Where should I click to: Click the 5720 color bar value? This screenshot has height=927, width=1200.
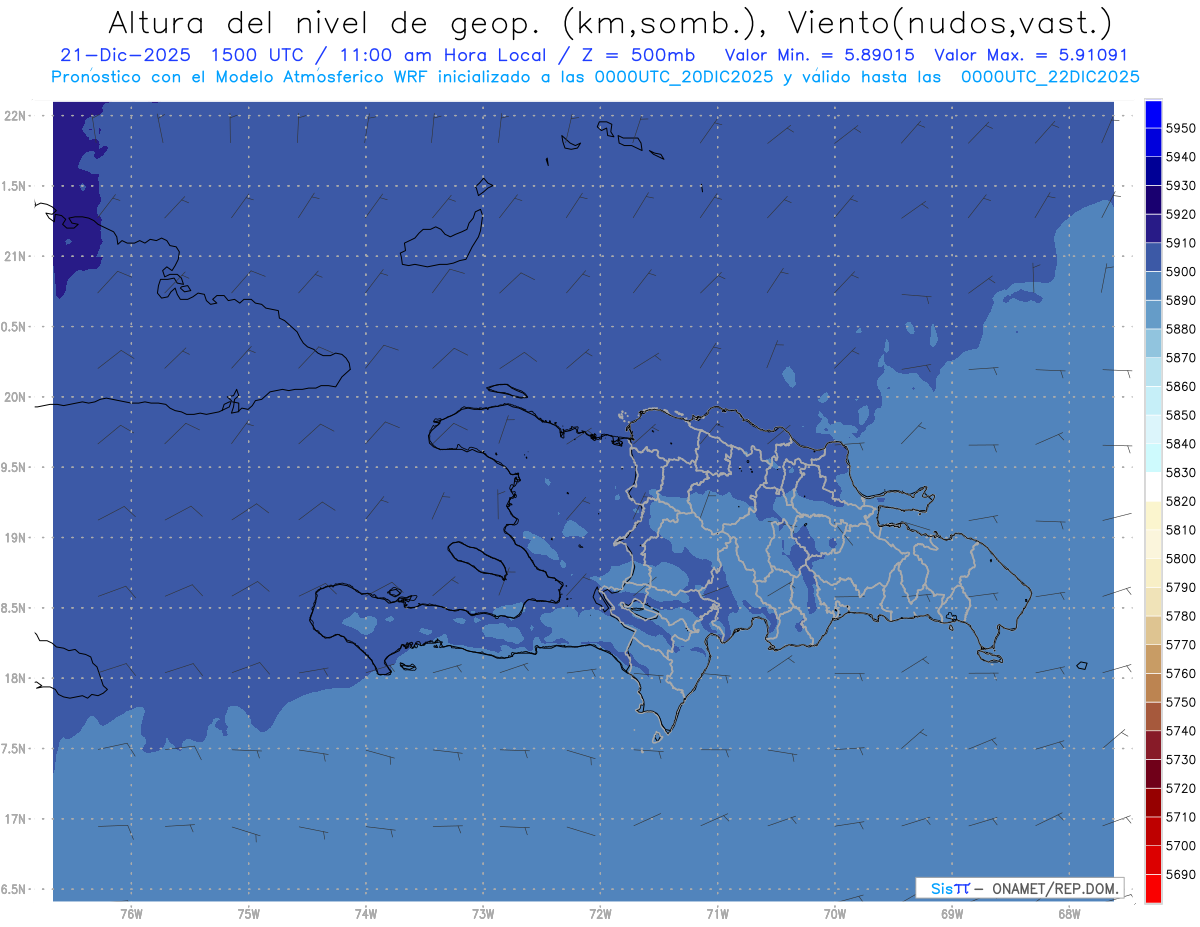[x=1180, y=788]
